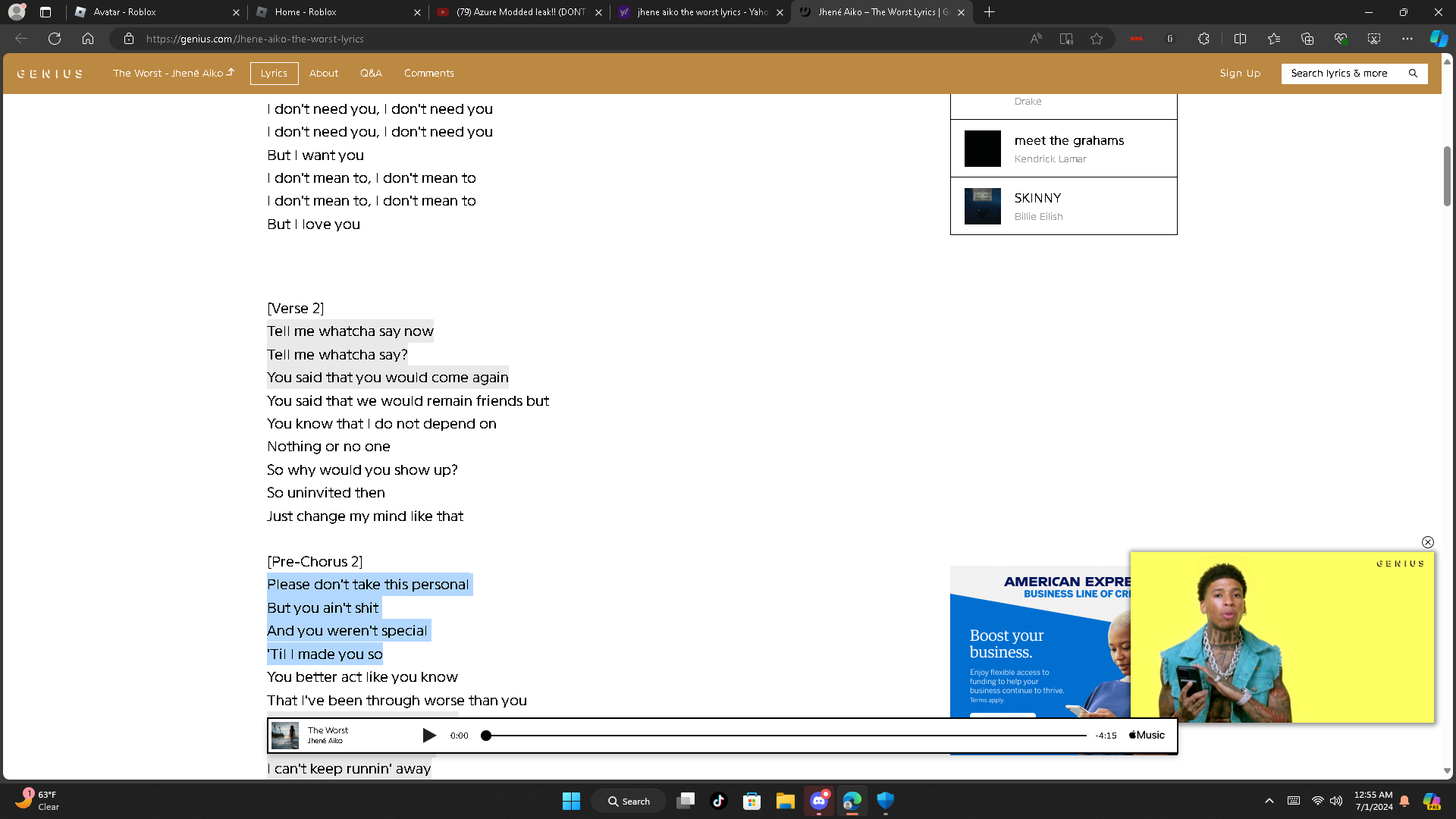Open Microsoft Store from the taskbar
This screenshot has width=1456, height=819.
(x=752, y=801)
